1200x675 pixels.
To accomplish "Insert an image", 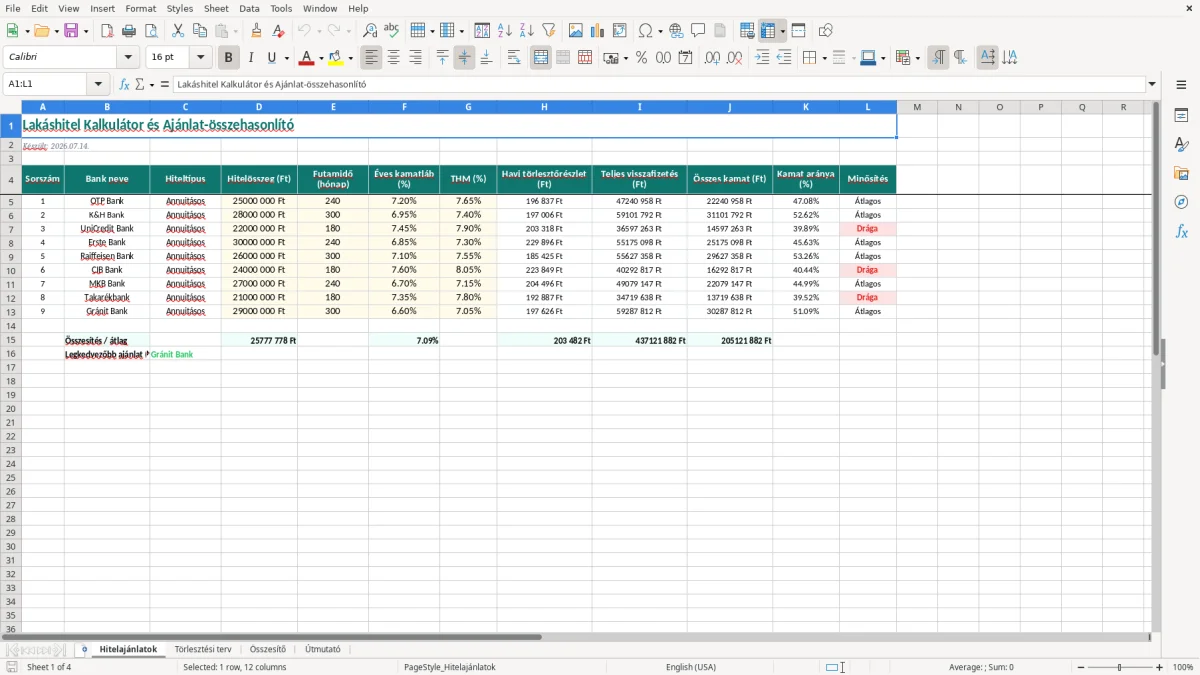I will coord(576,31).
